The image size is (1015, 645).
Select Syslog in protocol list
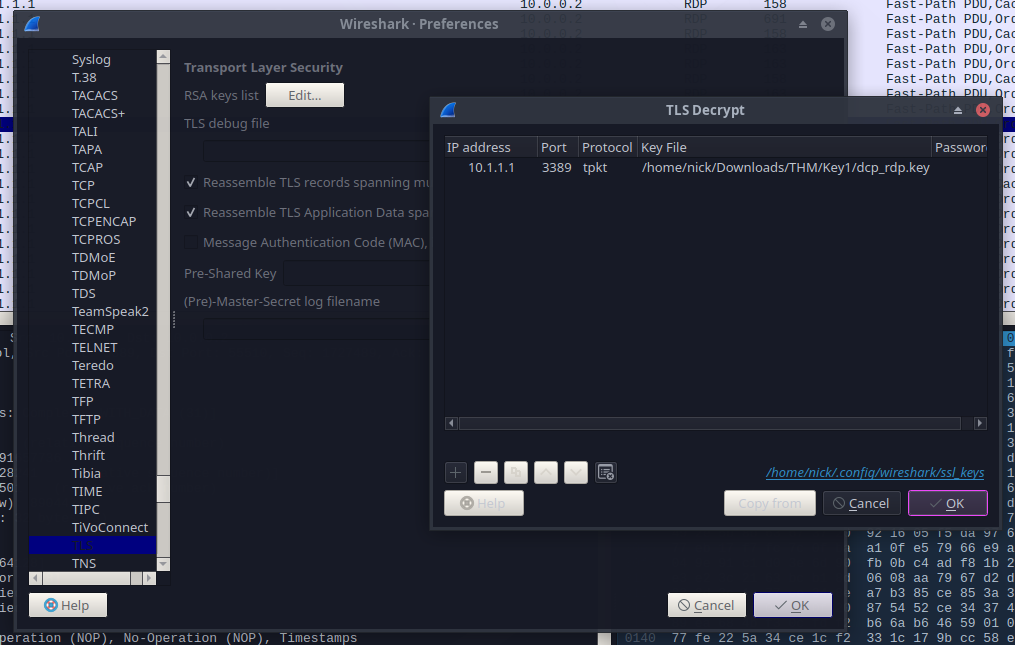click(92, 60)
